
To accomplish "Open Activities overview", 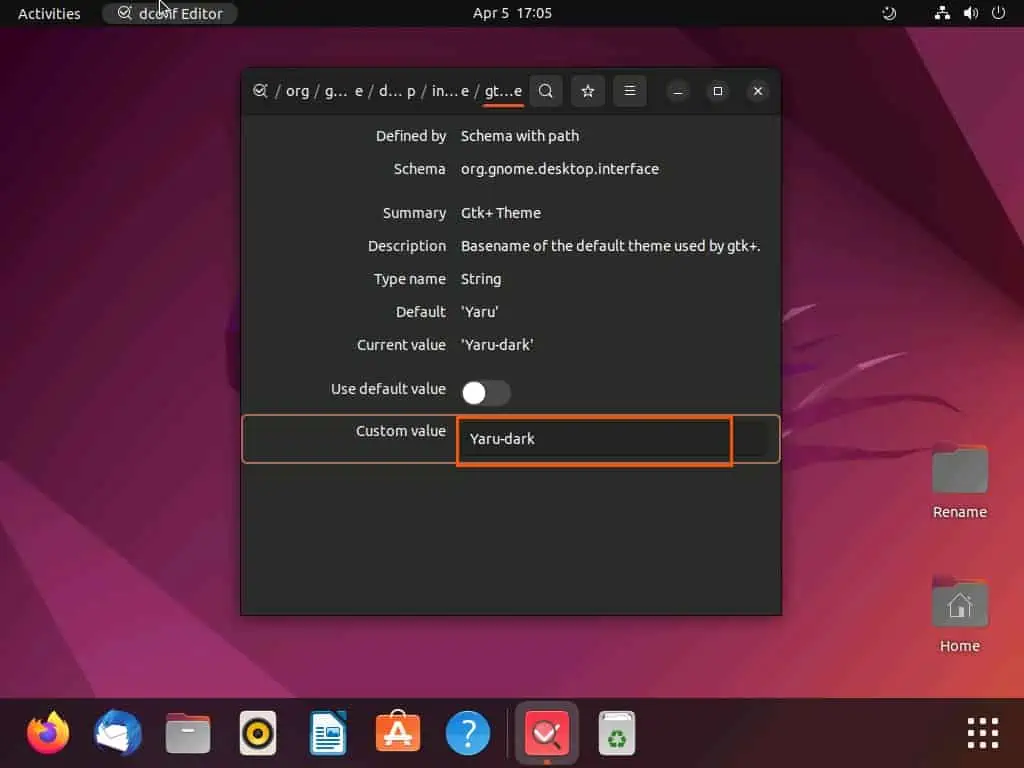I will 49,13.
